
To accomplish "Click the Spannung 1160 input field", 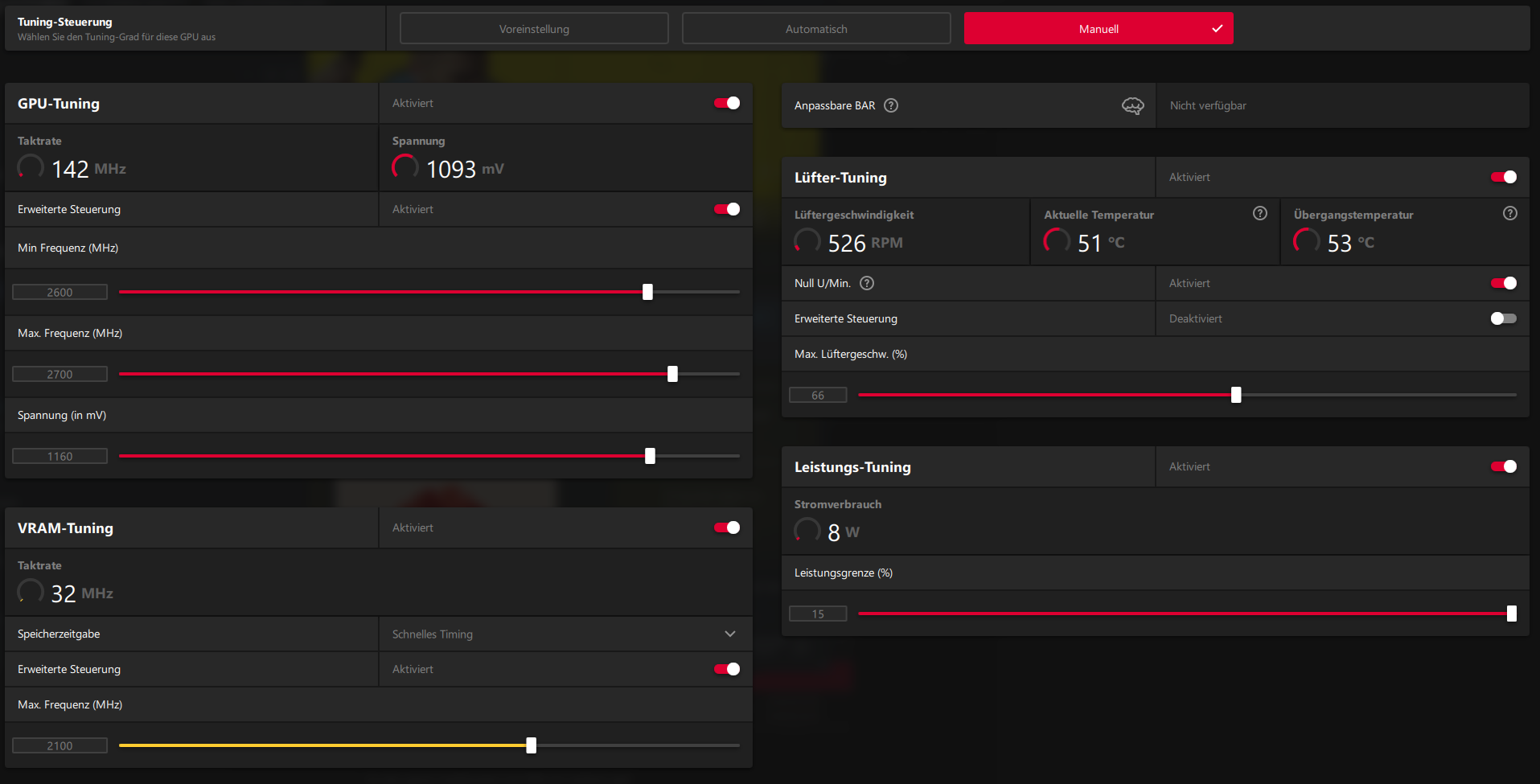I will (60, 456).
